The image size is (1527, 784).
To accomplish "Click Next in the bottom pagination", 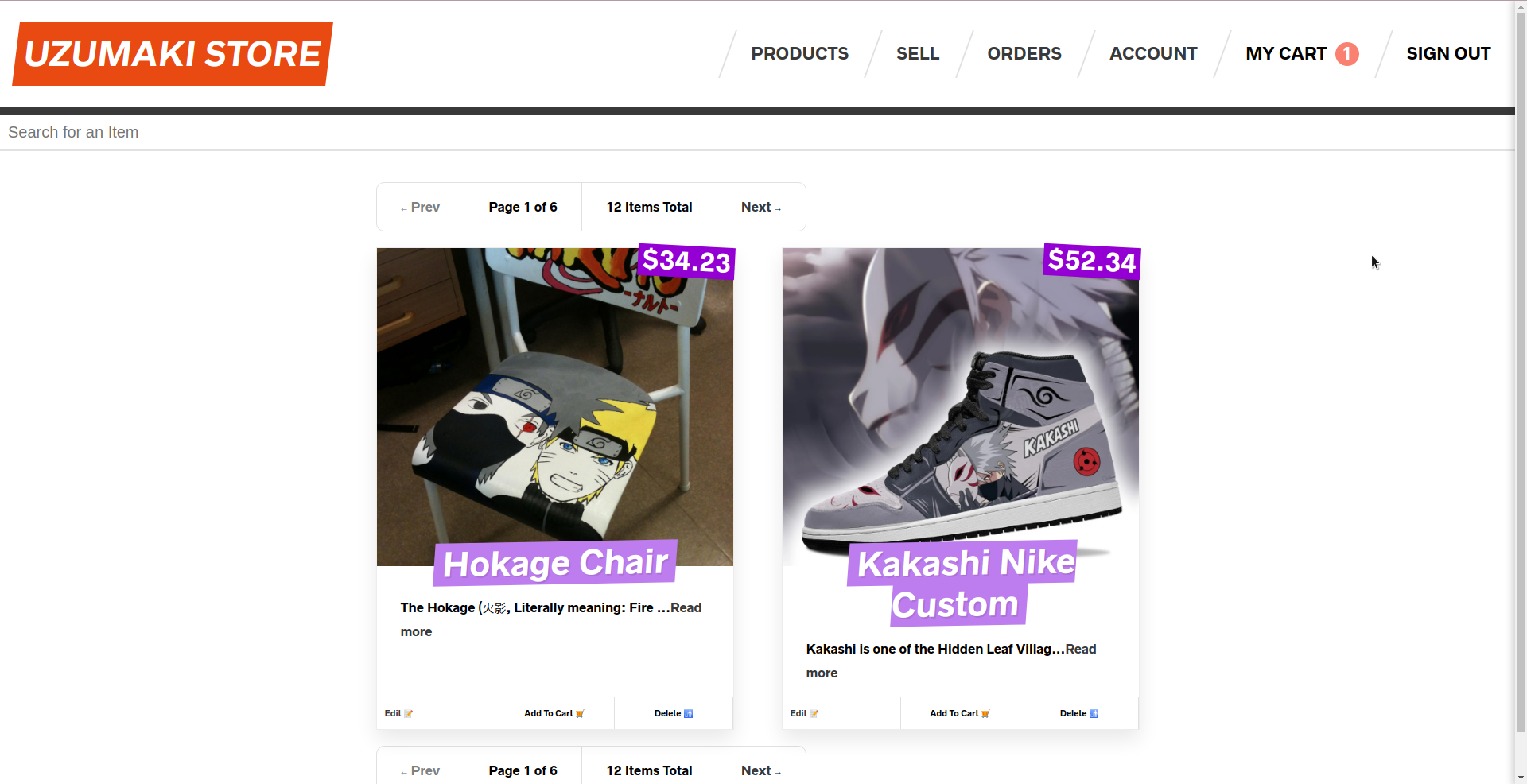I will point(761,770).
